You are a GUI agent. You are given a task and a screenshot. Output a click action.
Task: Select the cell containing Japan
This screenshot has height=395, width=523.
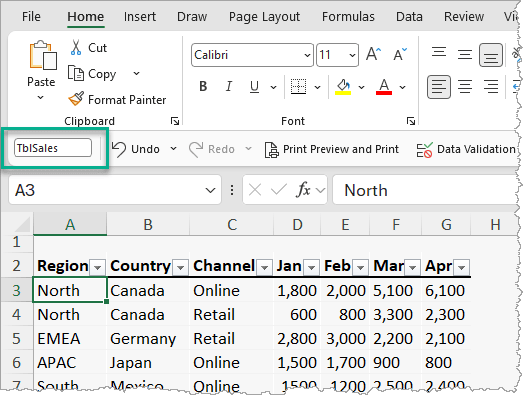pos(148,362)
